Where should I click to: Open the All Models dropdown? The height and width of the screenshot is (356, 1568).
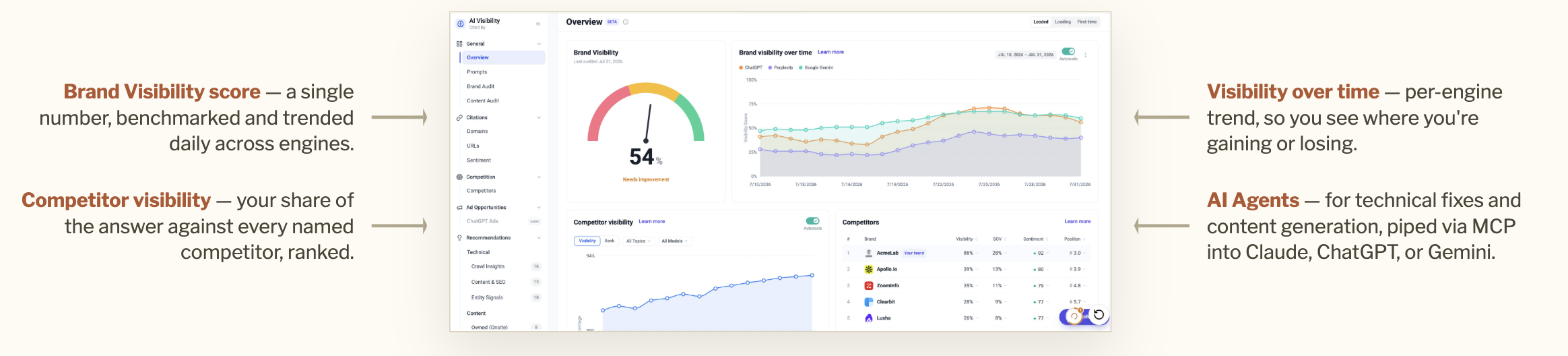[x=674, y=241]
